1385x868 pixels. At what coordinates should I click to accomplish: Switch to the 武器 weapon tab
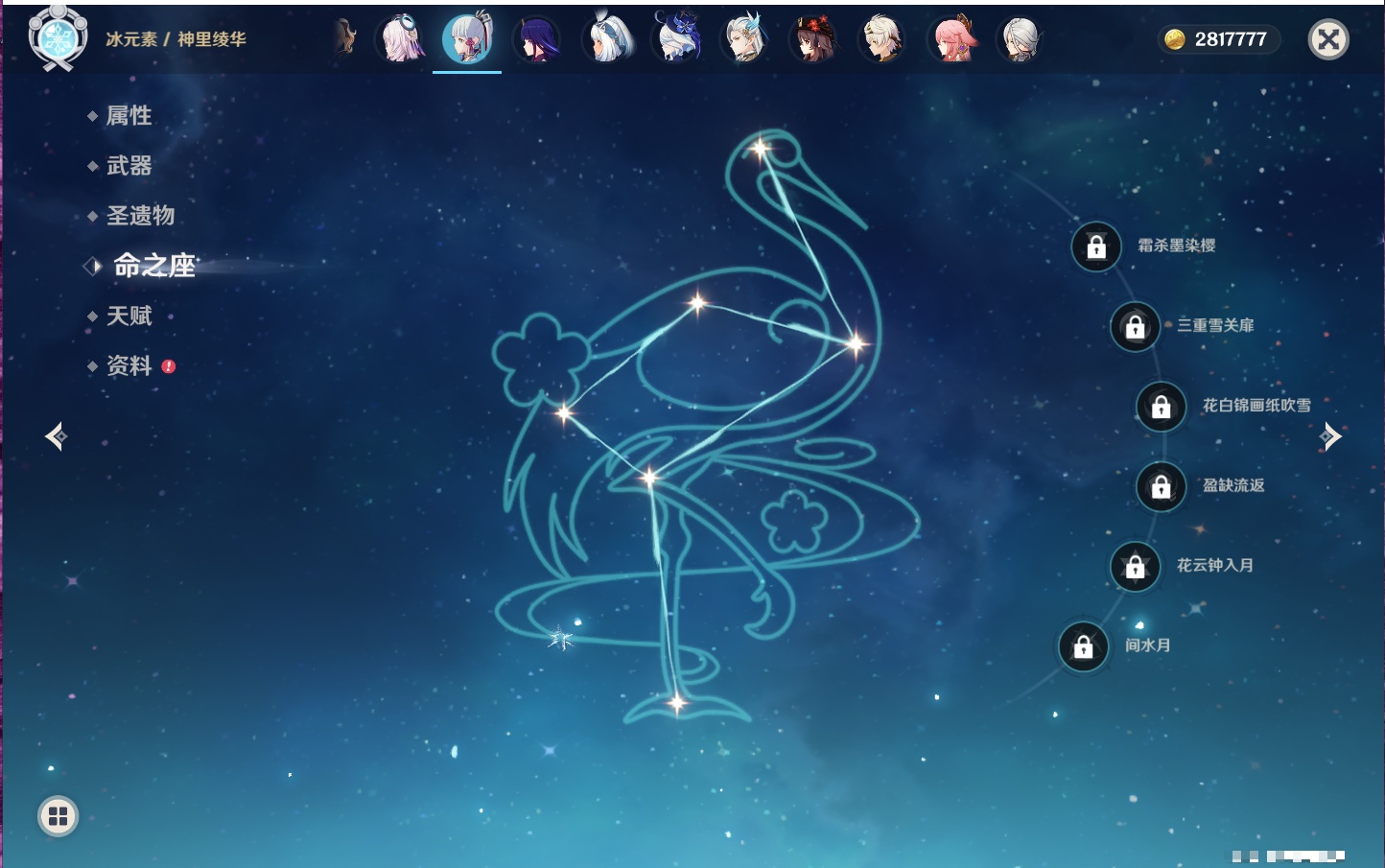(x=129, y=166)
